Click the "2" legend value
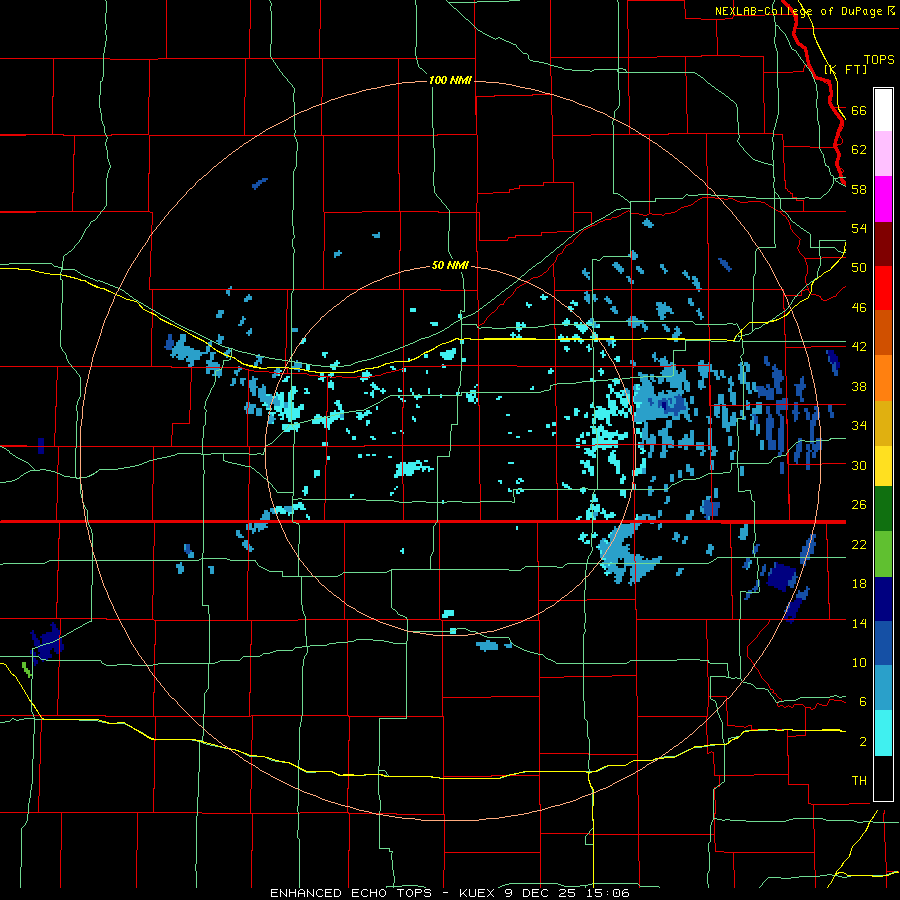This screenshot has height=900, width=900. click(x=863, y=742)
